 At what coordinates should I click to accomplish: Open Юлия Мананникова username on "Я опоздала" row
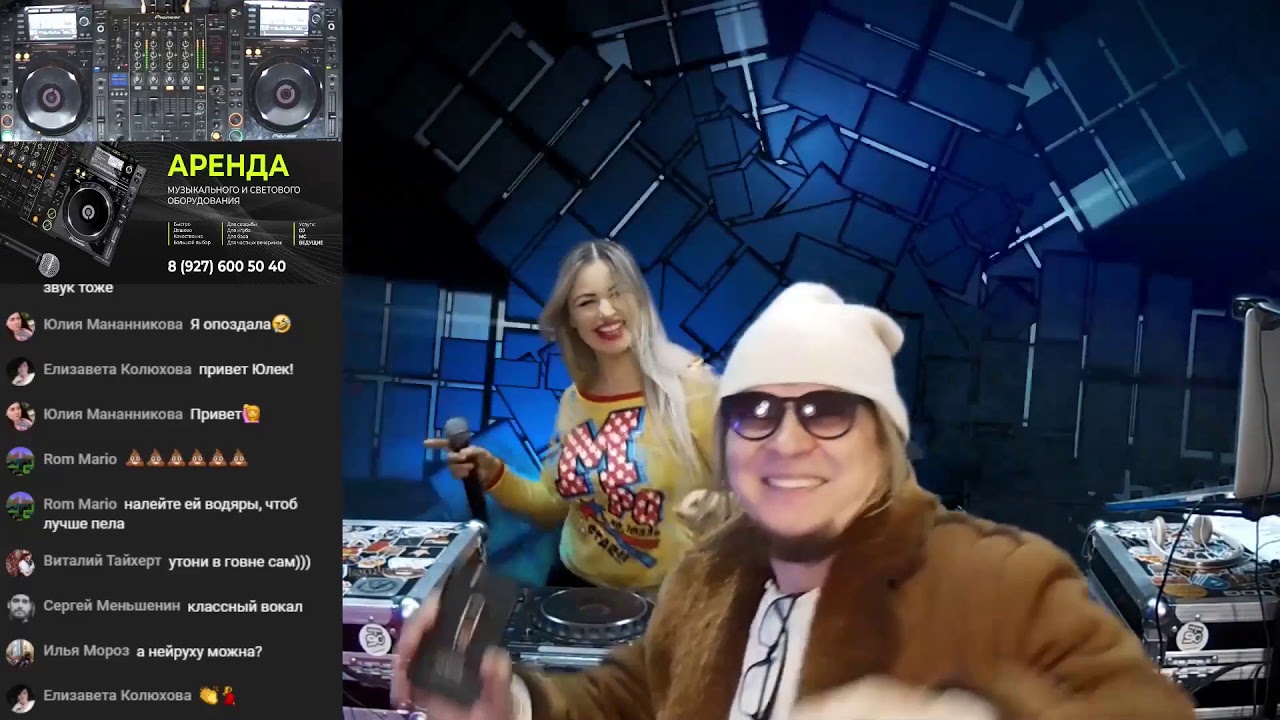pyautogui.click(x=113, y=324)
